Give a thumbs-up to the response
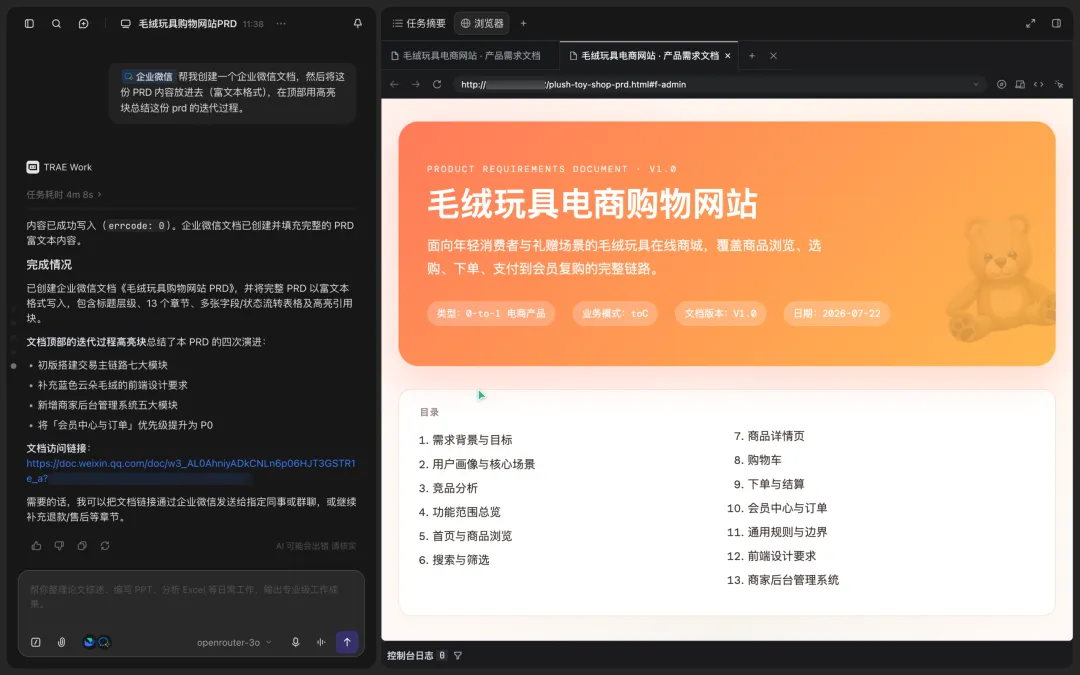This screenshot has width=1080, height=675. point(37,546)
